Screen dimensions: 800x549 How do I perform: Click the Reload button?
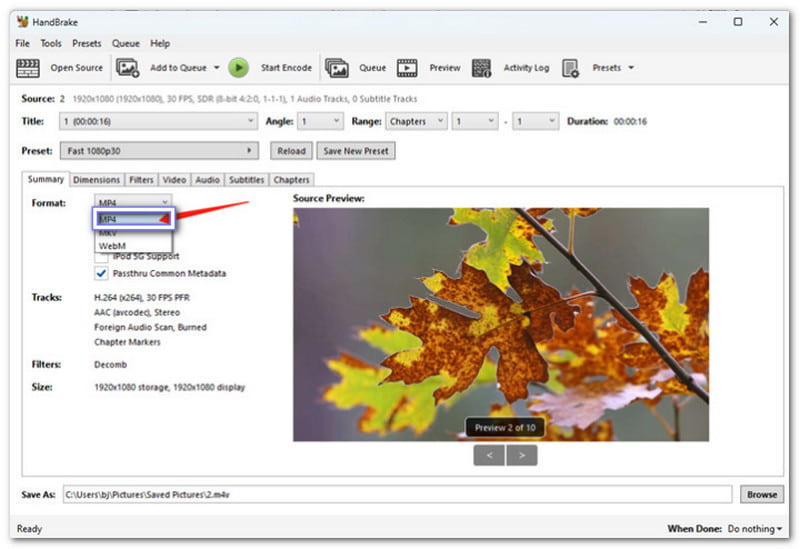pyautogui.click(x=291, y=151)
